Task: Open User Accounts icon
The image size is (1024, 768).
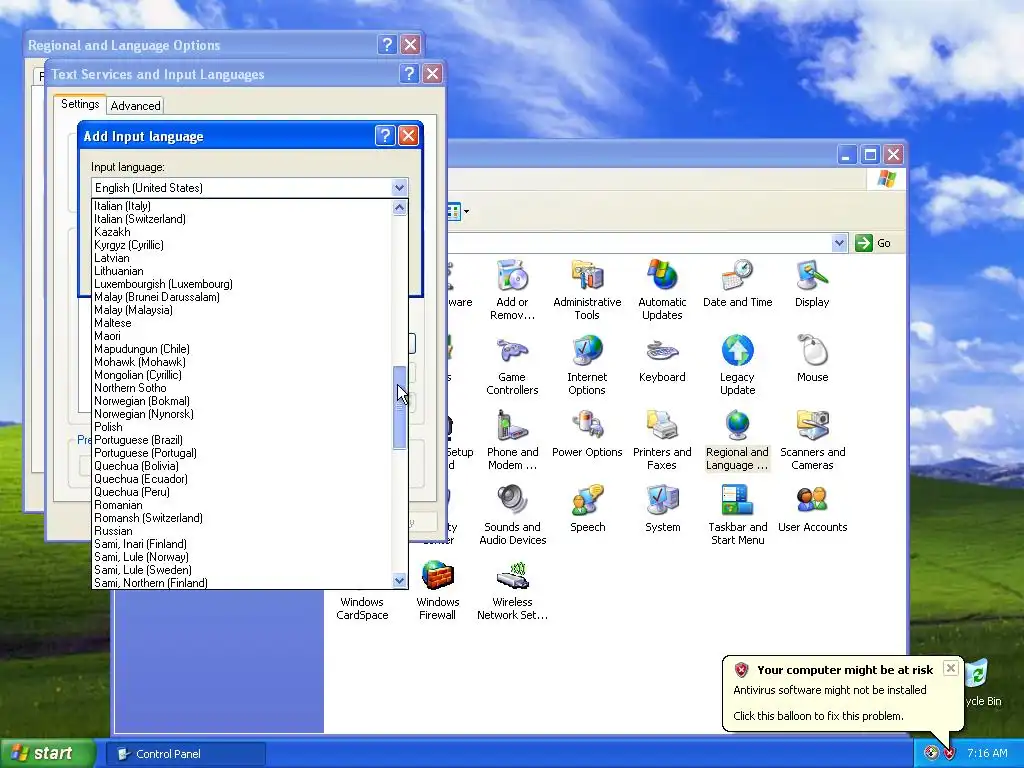Action: (812, 508)
